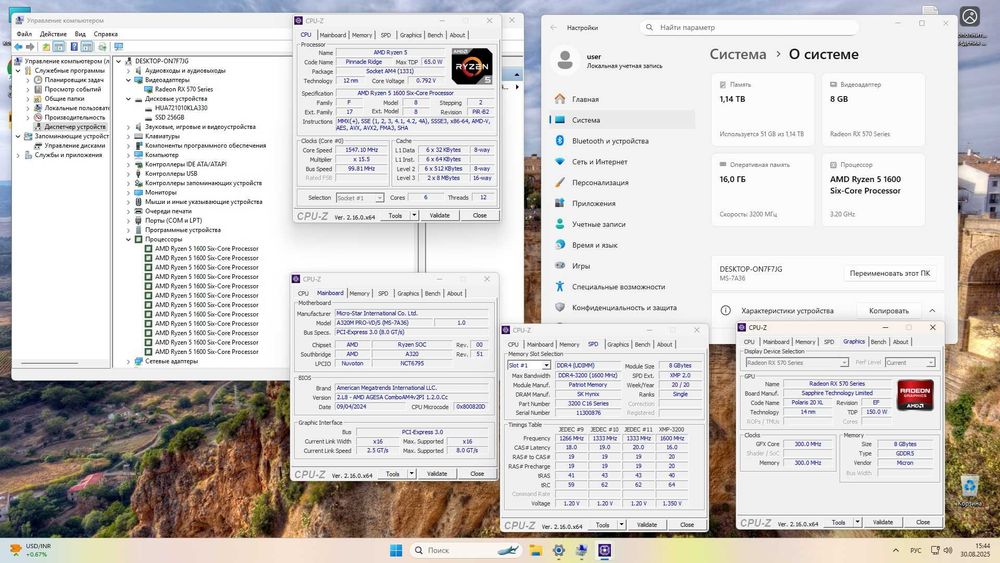The height and width of the screenshot is (563, 1000).
Task: Open the Windows Start button on taskbar
Action: (396, 550)
